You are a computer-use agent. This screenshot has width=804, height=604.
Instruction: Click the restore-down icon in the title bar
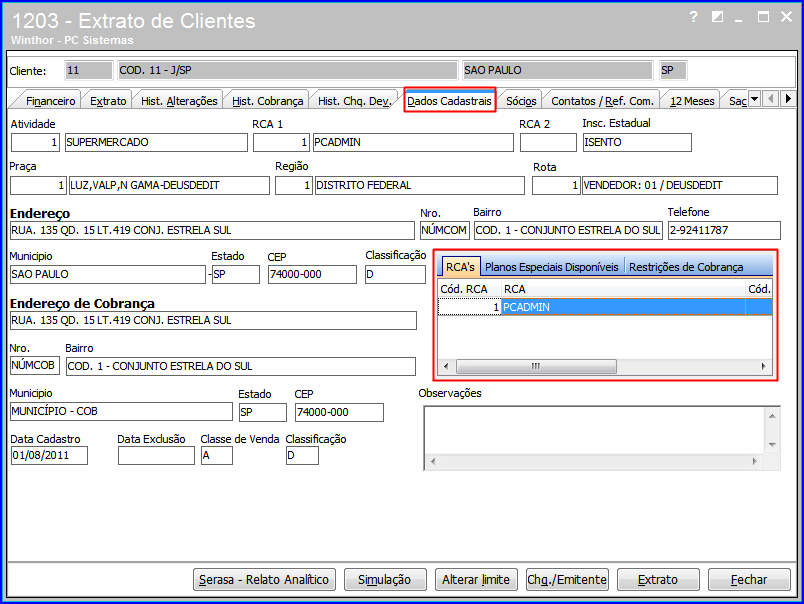tap(717, 17)
